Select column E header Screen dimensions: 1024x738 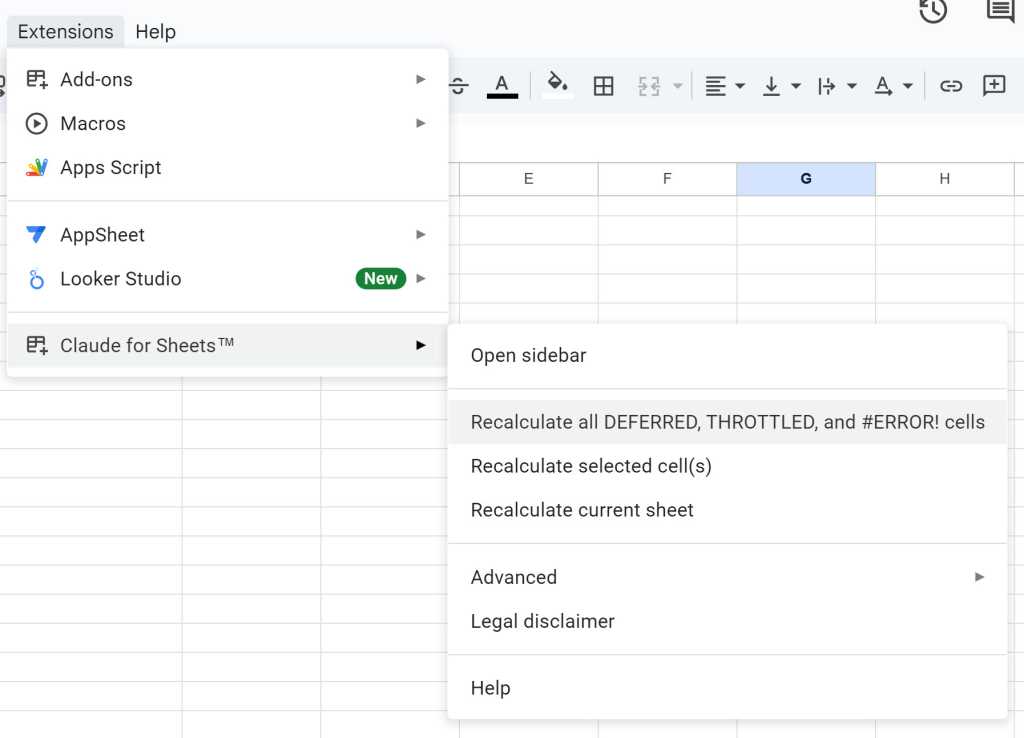[x=528, y=179]
